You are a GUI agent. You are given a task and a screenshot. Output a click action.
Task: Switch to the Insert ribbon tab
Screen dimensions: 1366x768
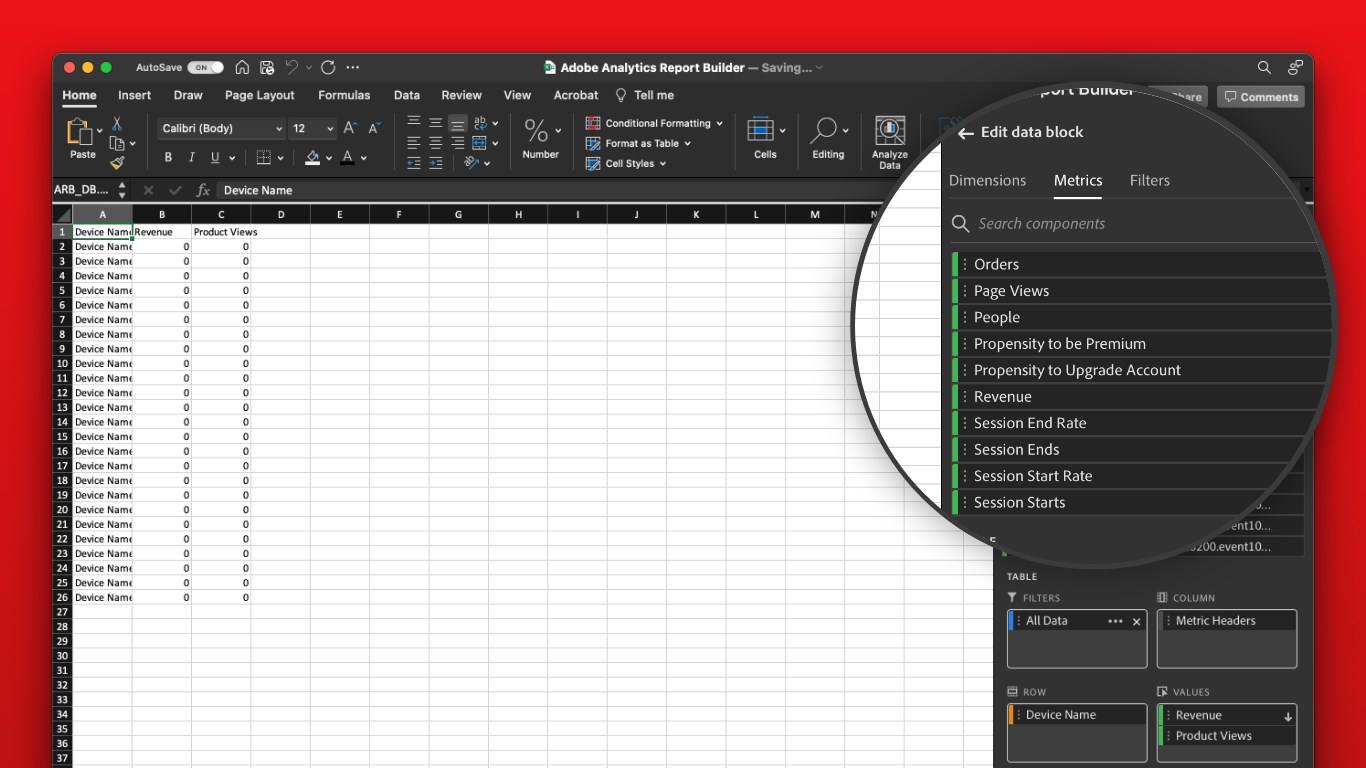(134, 95)
